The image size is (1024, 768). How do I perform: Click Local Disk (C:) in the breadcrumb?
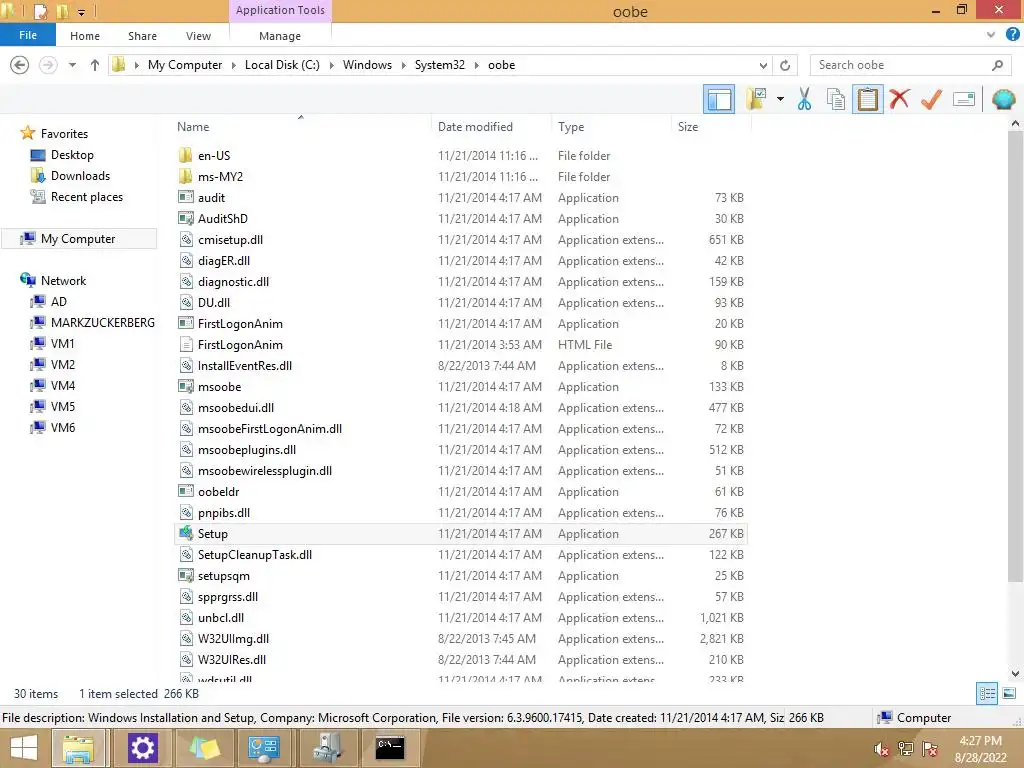[x=282, y=65]
